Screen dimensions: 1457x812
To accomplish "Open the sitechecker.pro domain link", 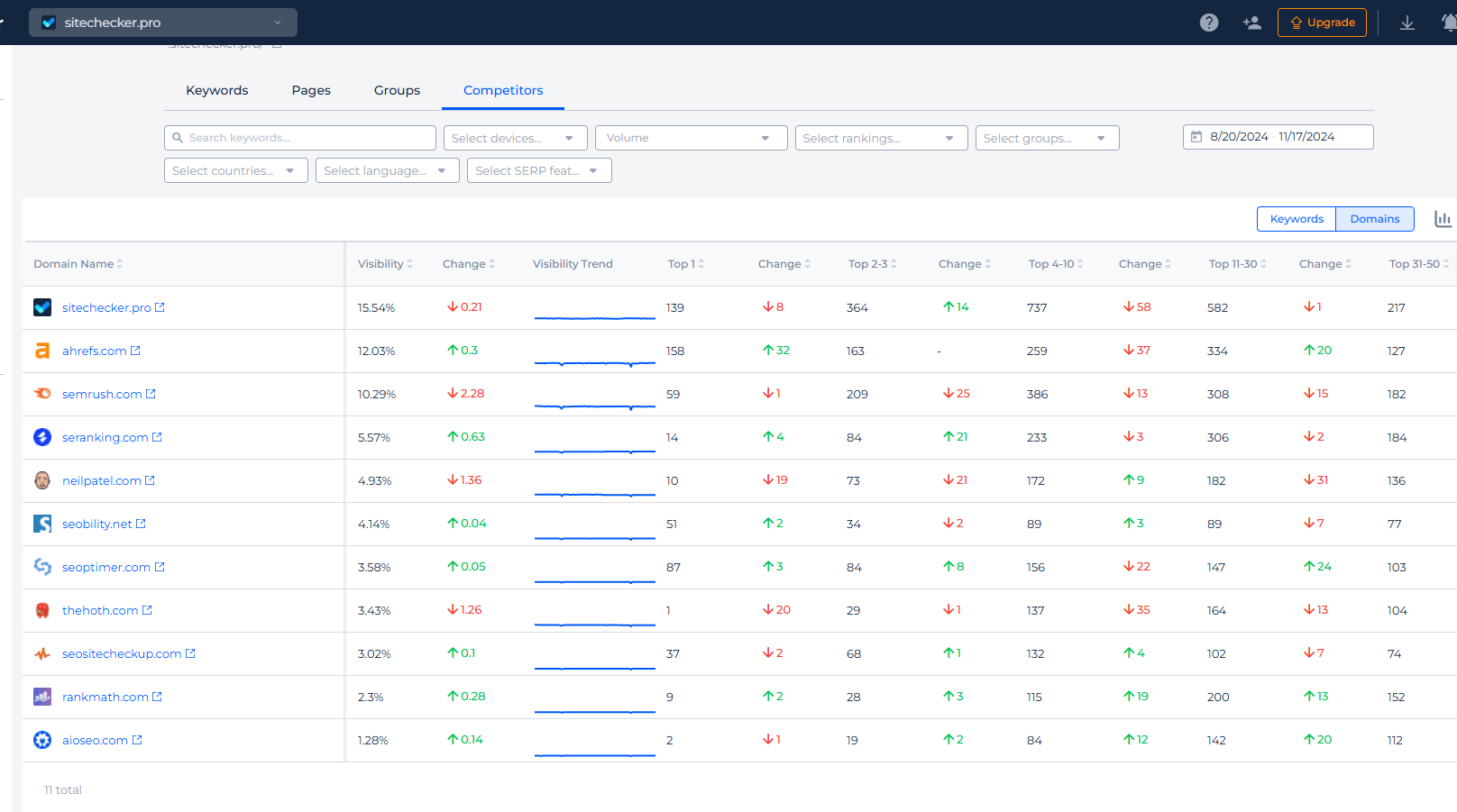I will pyautogui.click(x=106, y=307).
